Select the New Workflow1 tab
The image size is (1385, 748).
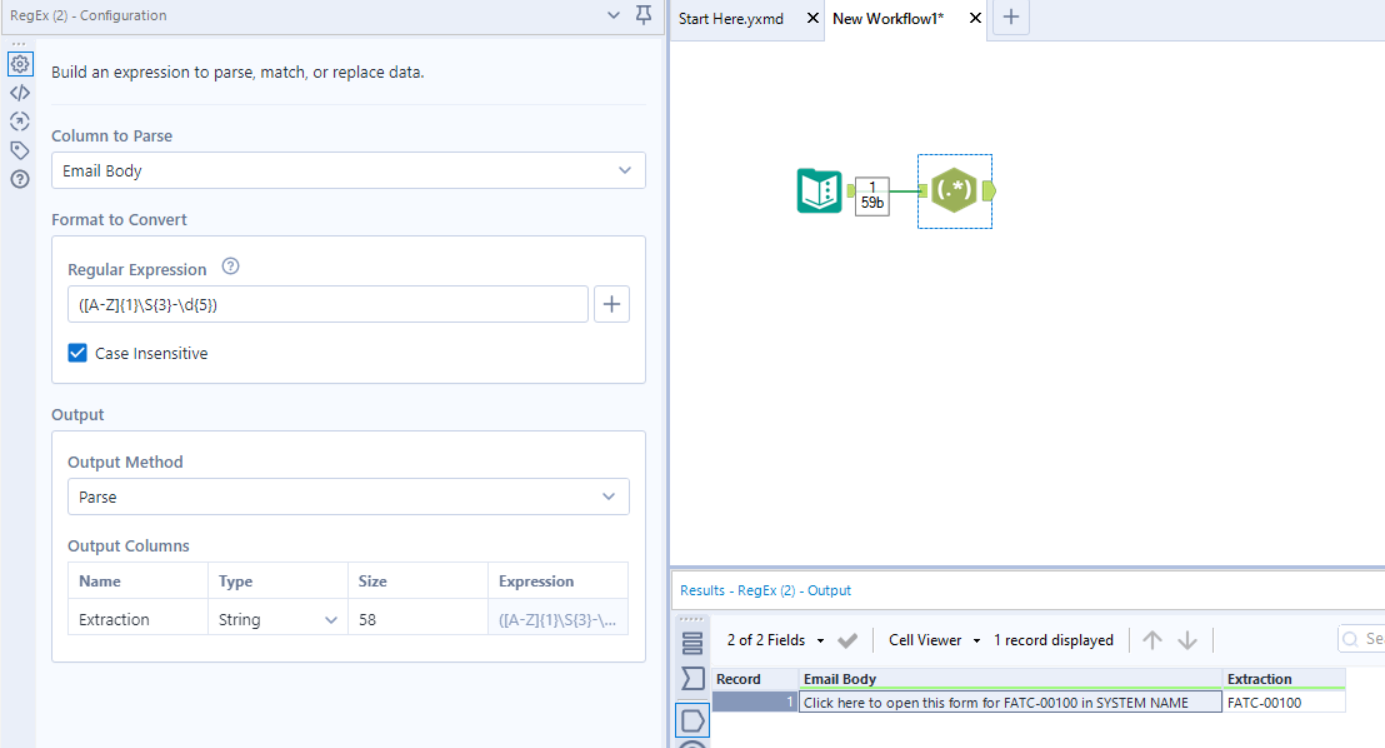[x=888, y=18]
